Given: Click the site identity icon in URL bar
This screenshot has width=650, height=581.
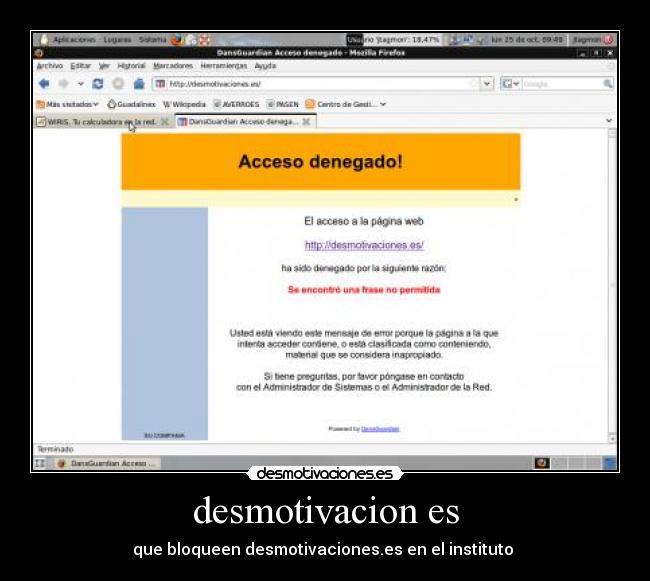Looking at the screenshot, I should tap(160, 84).
